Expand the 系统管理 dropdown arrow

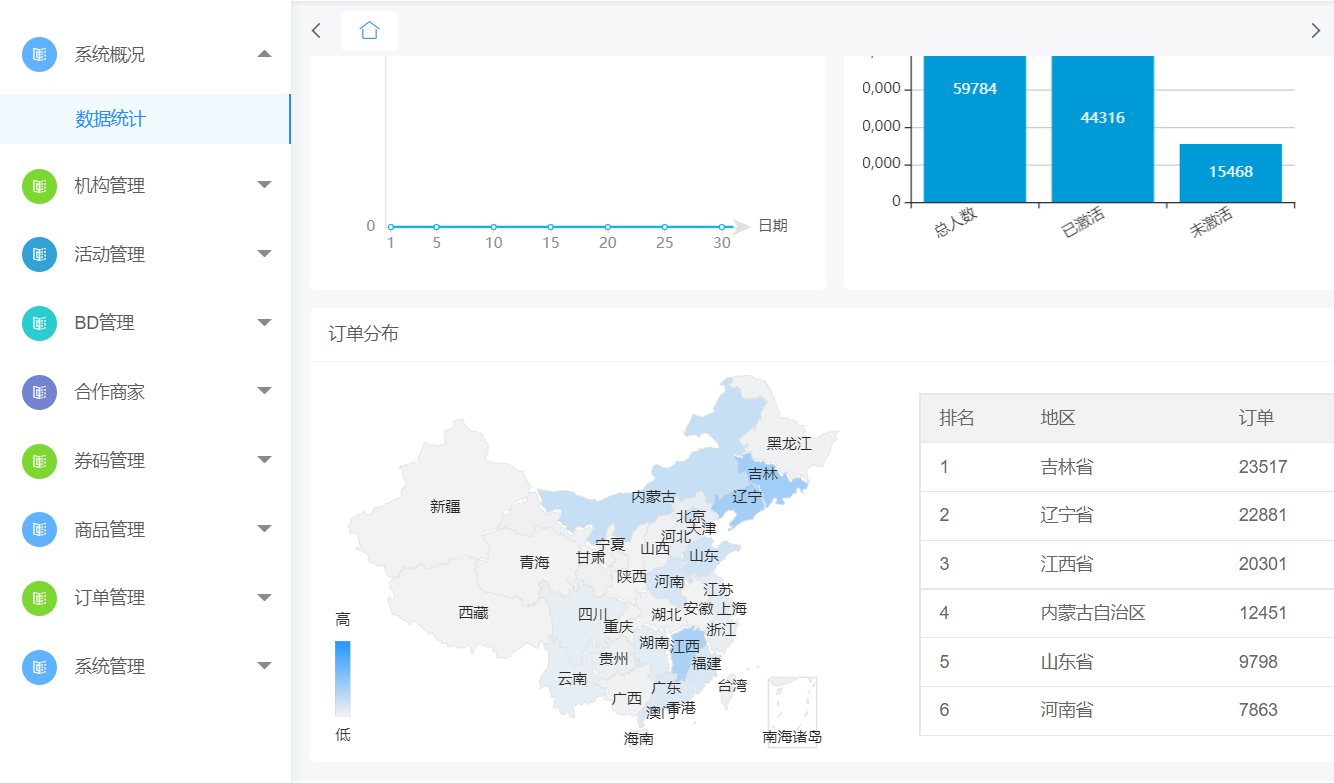264,666
